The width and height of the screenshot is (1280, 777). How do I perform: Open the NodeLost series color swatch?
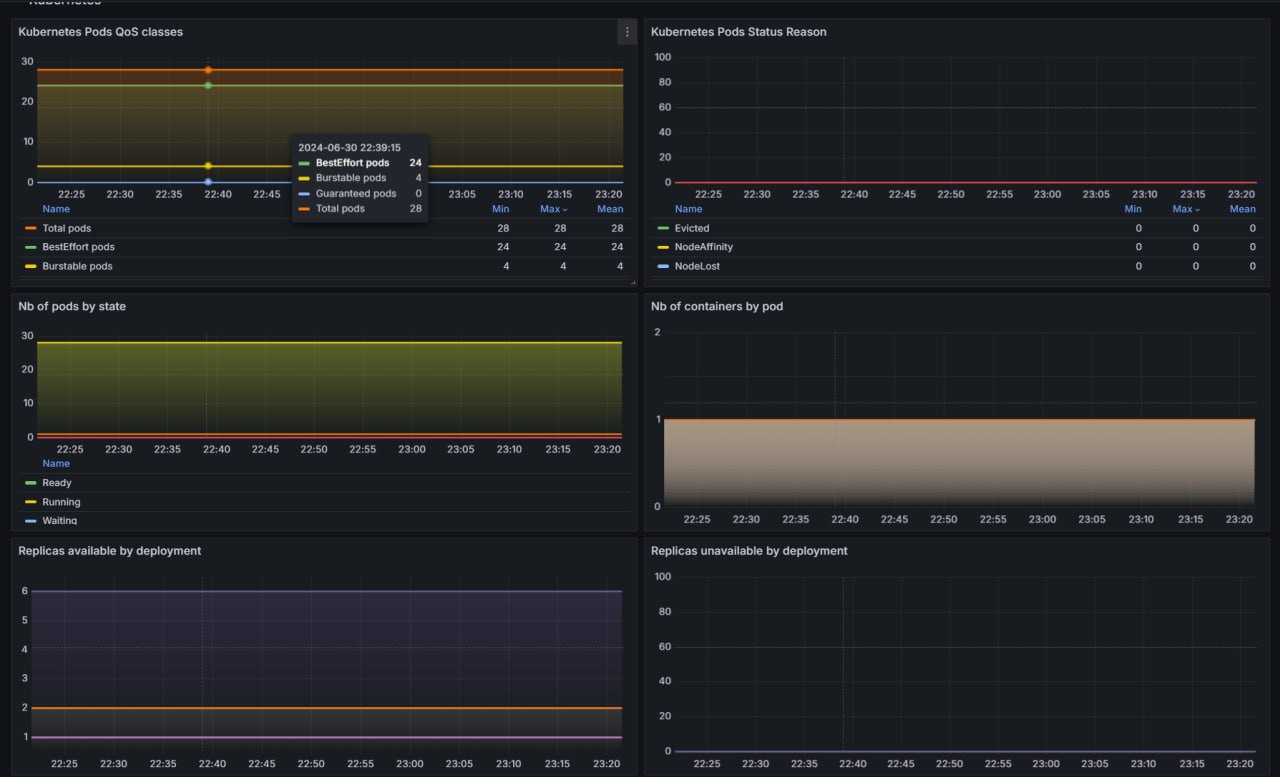[x=663, y=266]
